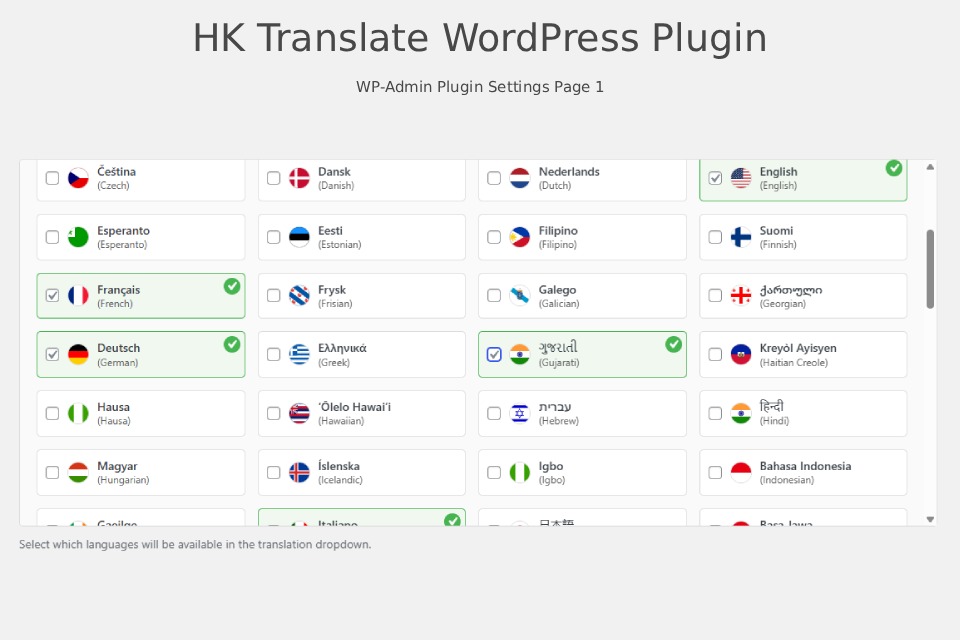Click the Hungarian flag icon
The width and height of the screenshot is (960, 640).
click(x=78, y=472)
